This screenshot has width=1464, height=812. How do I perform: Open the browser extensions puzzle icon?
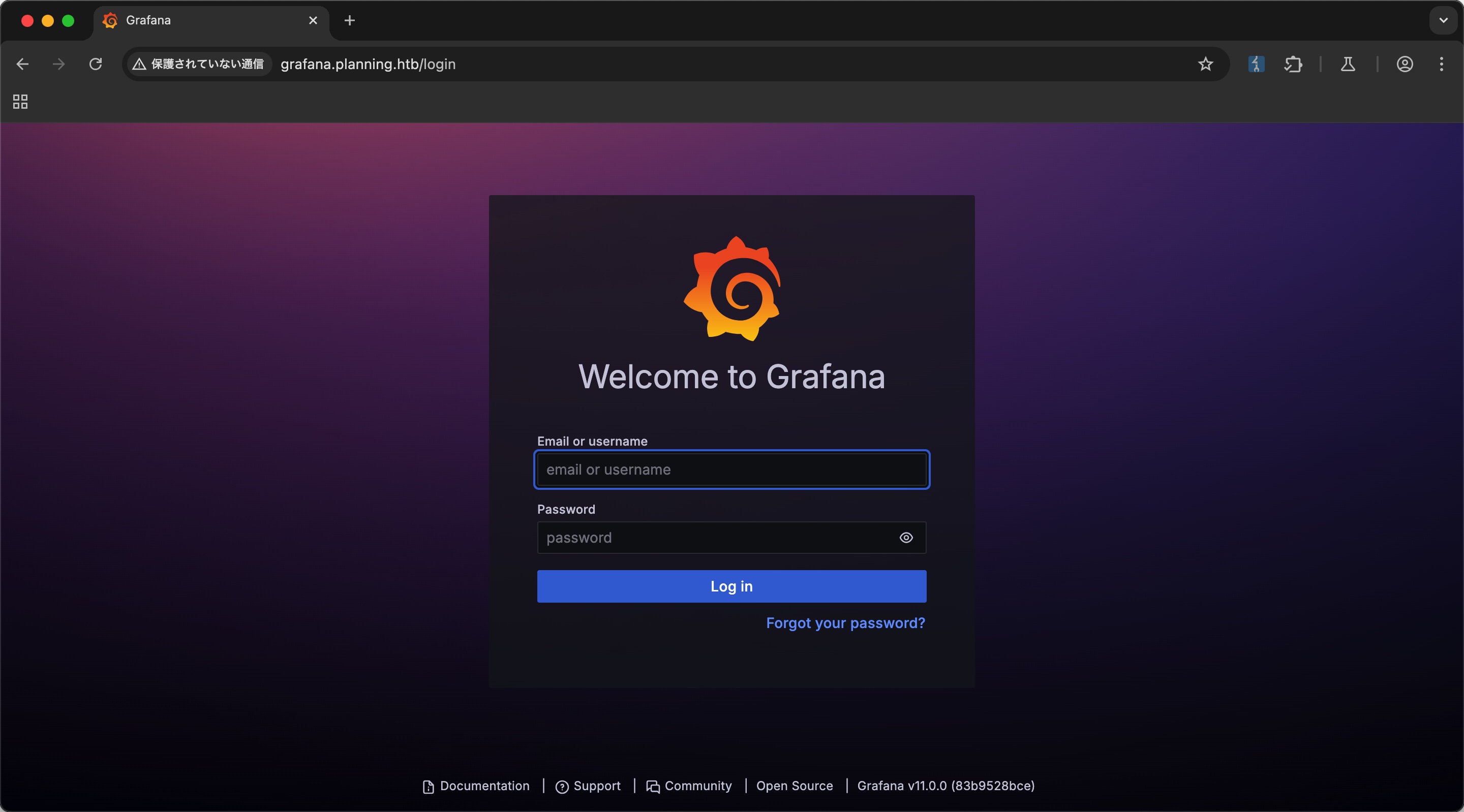(x=1293, y=64)
